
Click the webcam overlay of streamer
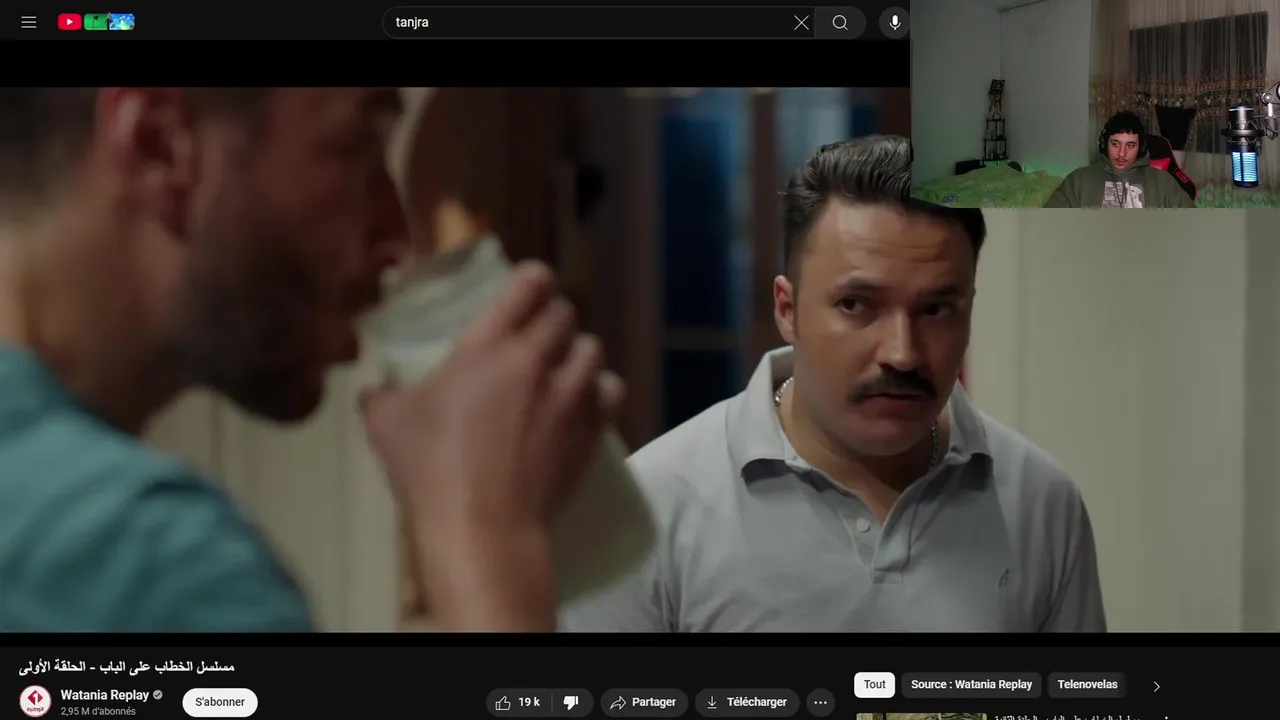pos(1095,104)
